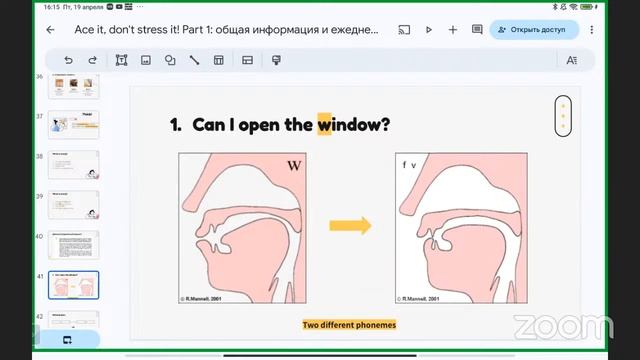Click the Открыть доступ share button

coord(534,30)
